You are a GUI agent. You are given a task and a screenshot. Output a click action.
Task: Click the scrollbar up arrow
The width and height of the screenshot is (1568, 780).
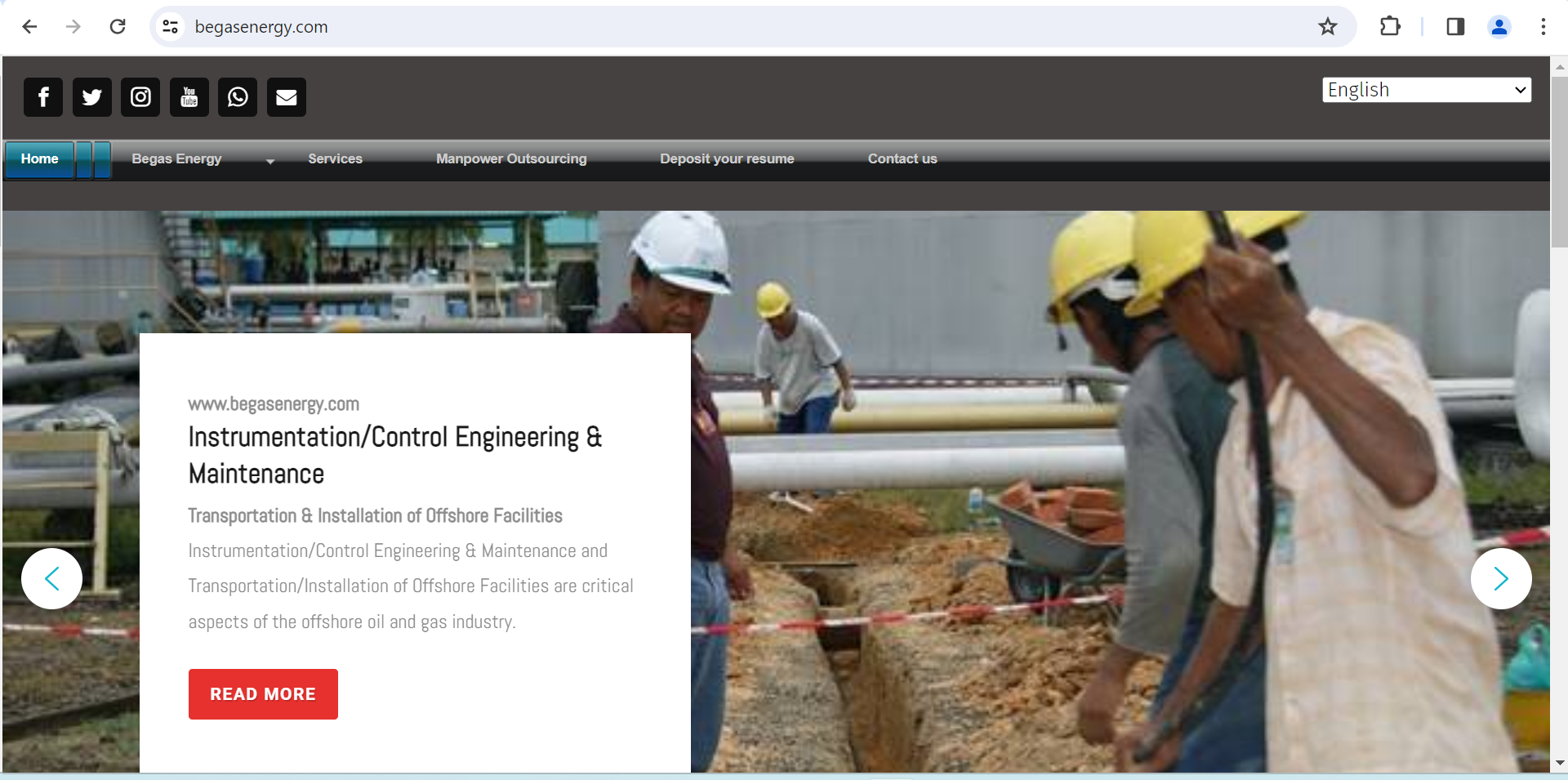pos(1559,67)
